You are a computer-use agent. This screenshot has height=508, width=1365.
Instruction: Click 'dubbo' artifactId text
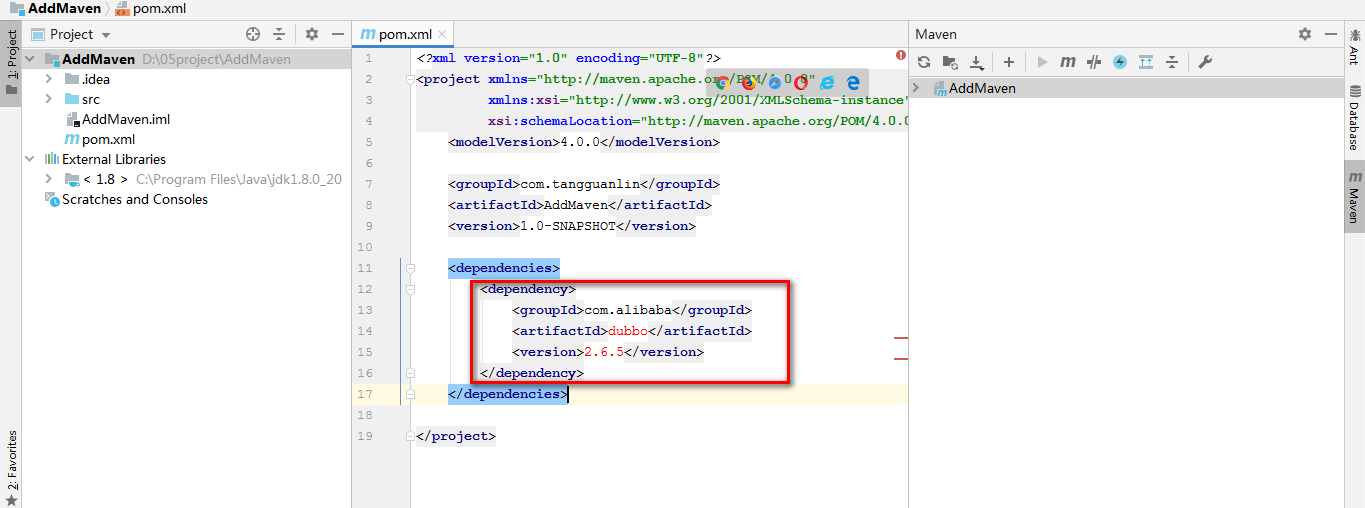point(628,331)
